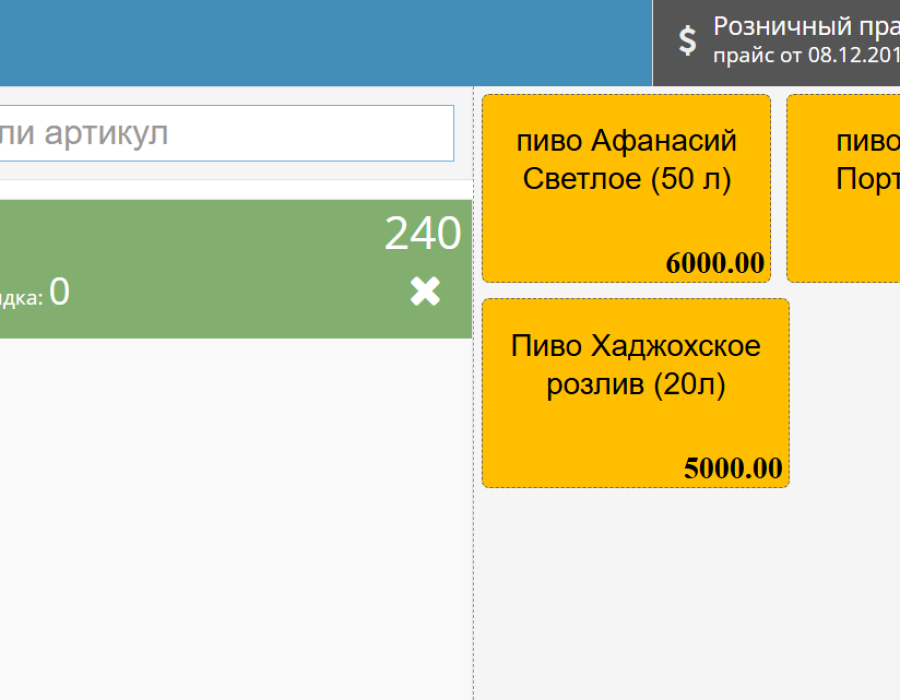The width and height of the screenshot is (900, 700).
Task: Open the Розничный прайс selector
Action: pos(776,43)
